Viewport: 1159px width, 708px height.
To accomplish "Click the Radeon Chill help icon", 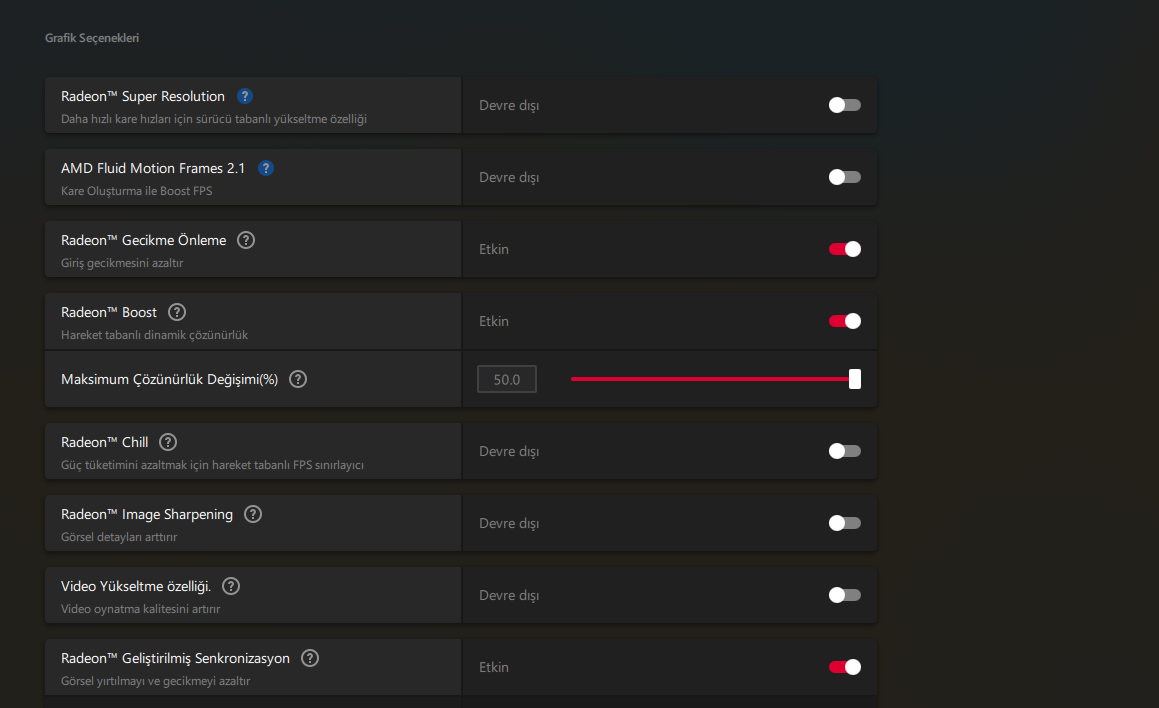I will coord(168,442).
